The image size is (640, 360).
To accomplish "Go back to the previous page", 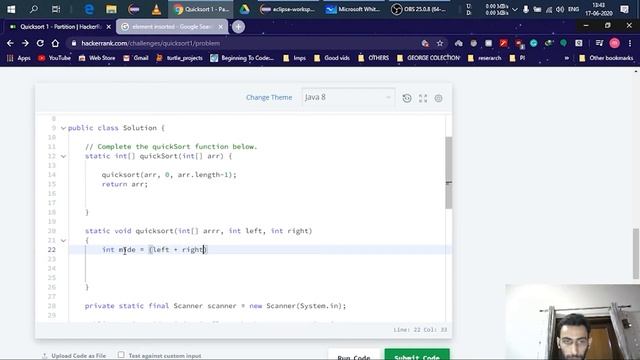I will pyautogui.click(x=10, y=43).
